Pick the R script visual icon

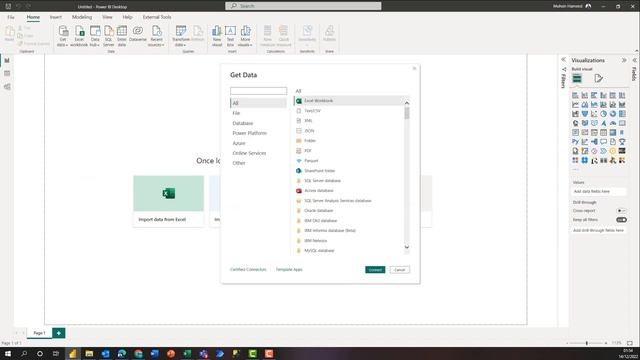point(622,133)
